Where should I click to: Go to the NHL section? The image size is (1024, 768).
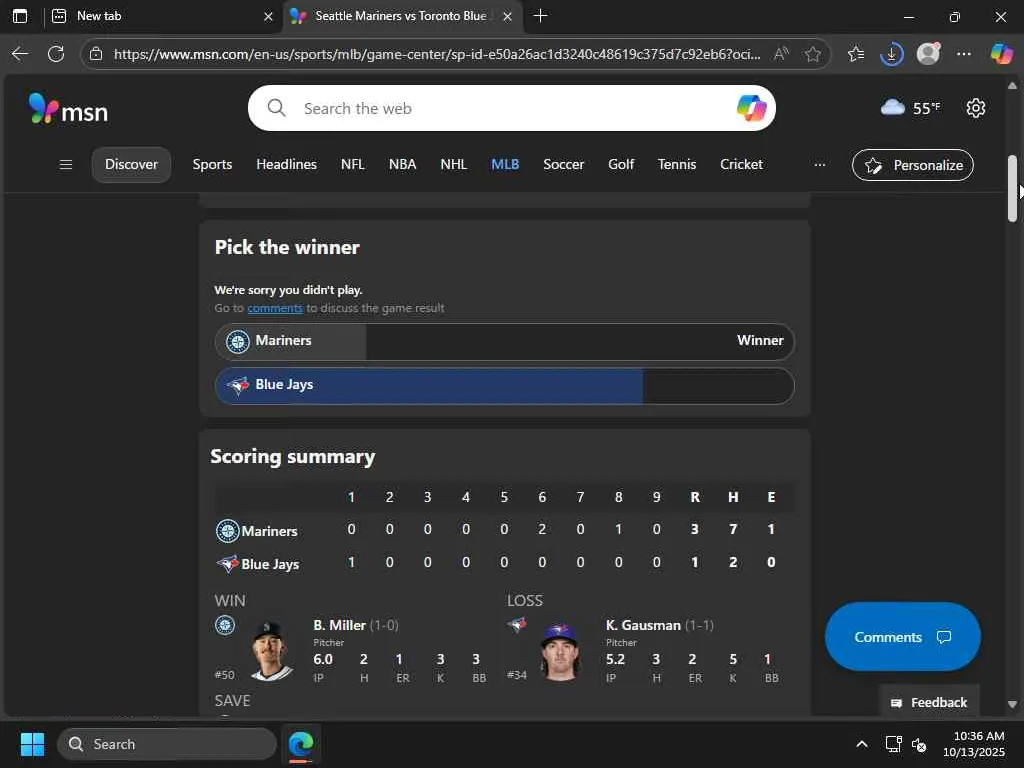click(453, 165)
